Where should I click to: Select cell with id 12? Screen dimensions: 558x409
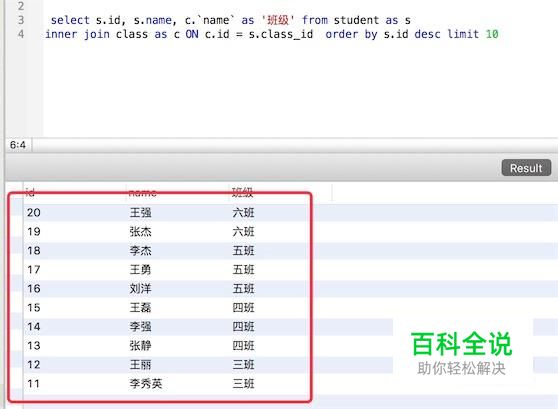pos(34,365)
